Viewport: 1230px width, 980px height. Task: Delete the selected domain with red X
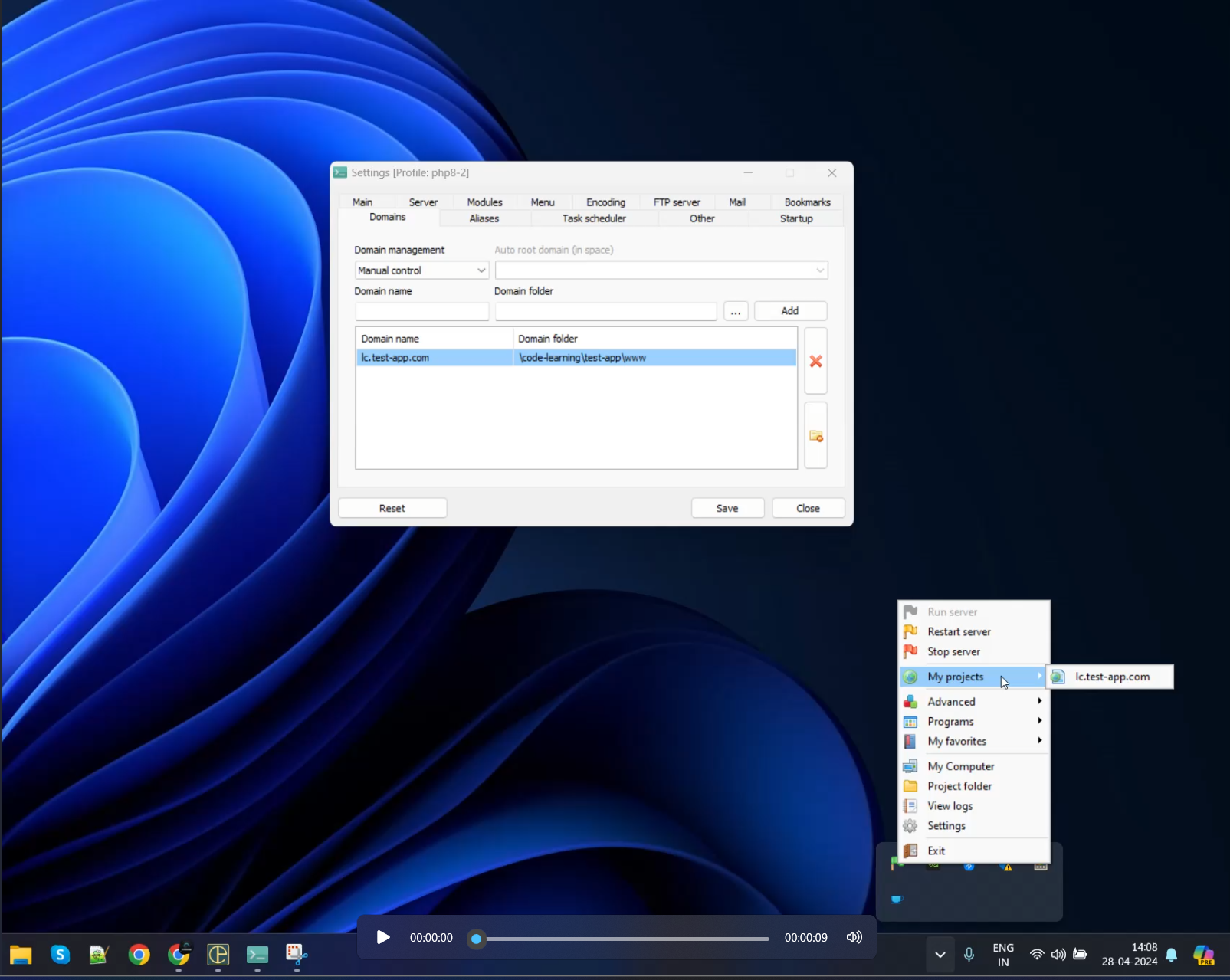(x=815, y=361)
